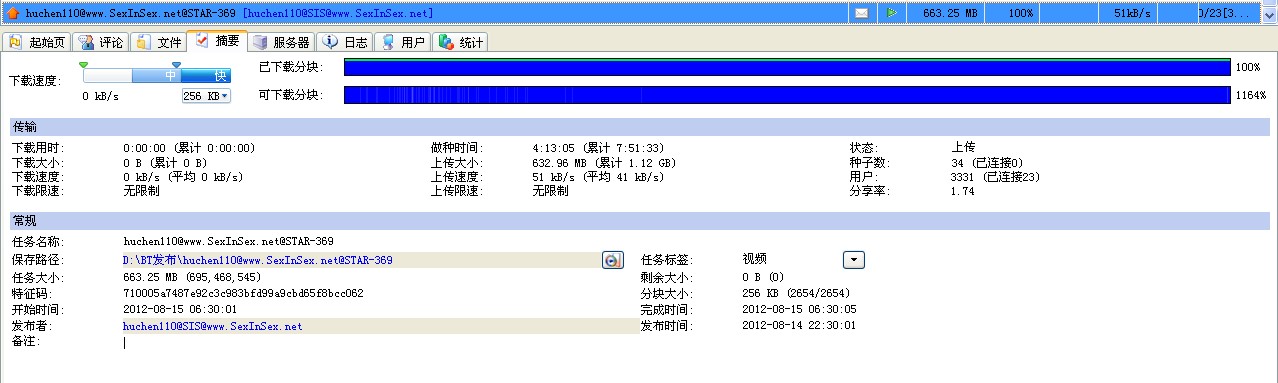Click the green play arrow status icon
Image resolution: width=1278 pixels, height=383 pixels.
tap(891, 13)
